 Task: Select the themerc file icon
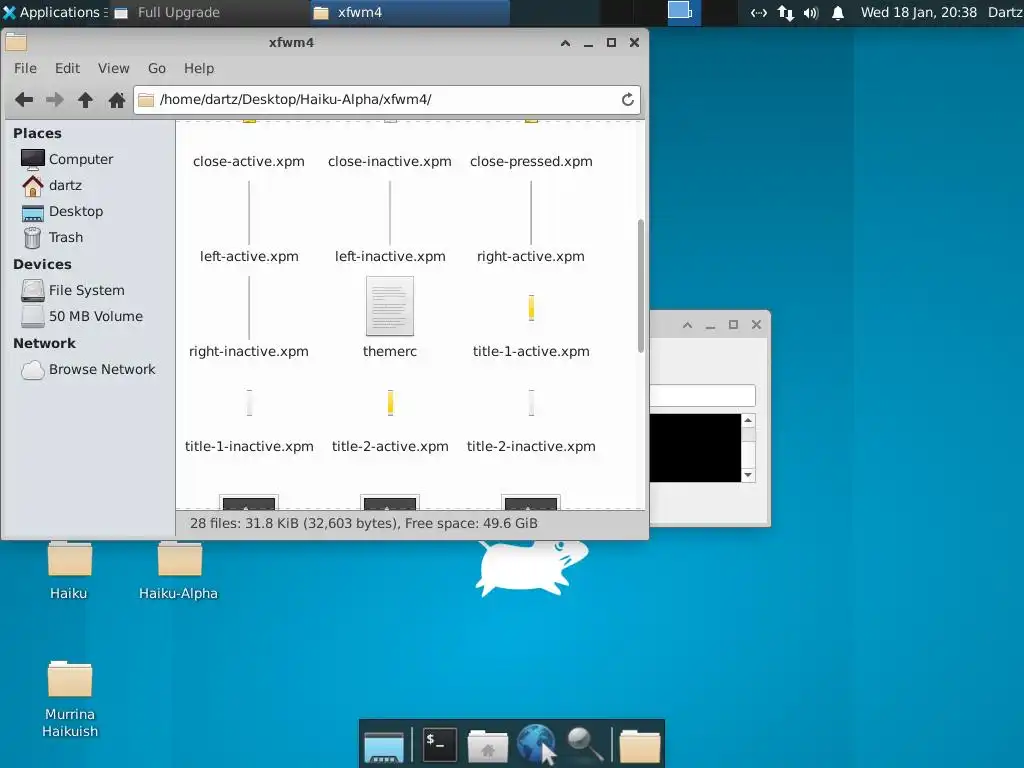point(390,306)
